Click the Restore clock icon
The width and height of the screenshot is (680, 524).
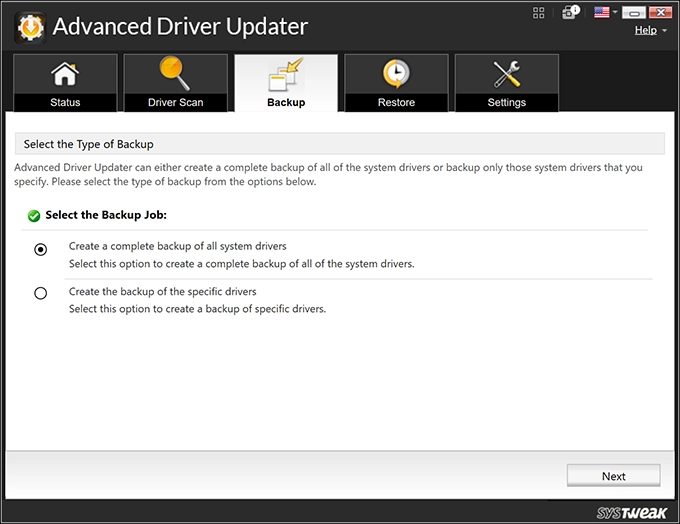(x=396, y=74)
